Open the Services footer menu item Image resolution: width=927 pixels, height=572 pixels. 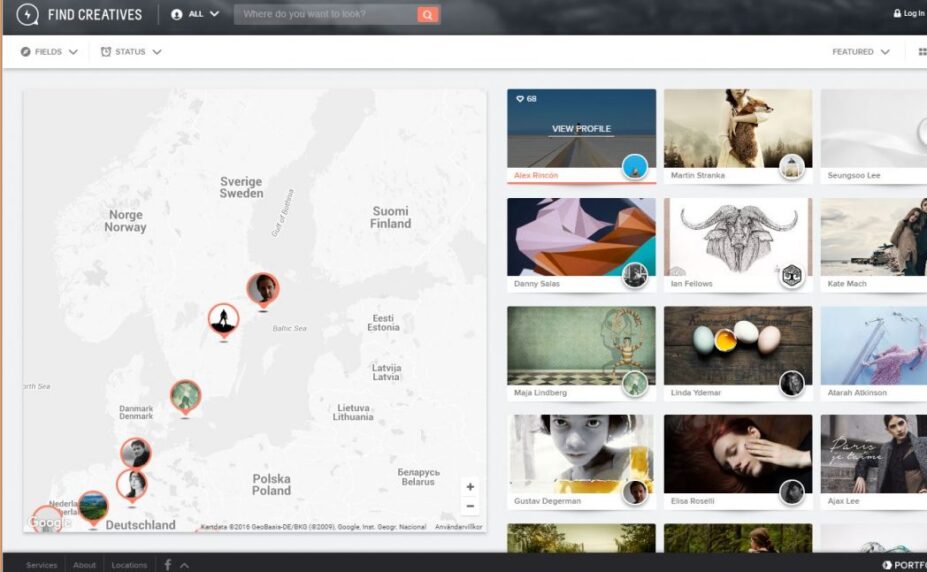pos(42,565)
